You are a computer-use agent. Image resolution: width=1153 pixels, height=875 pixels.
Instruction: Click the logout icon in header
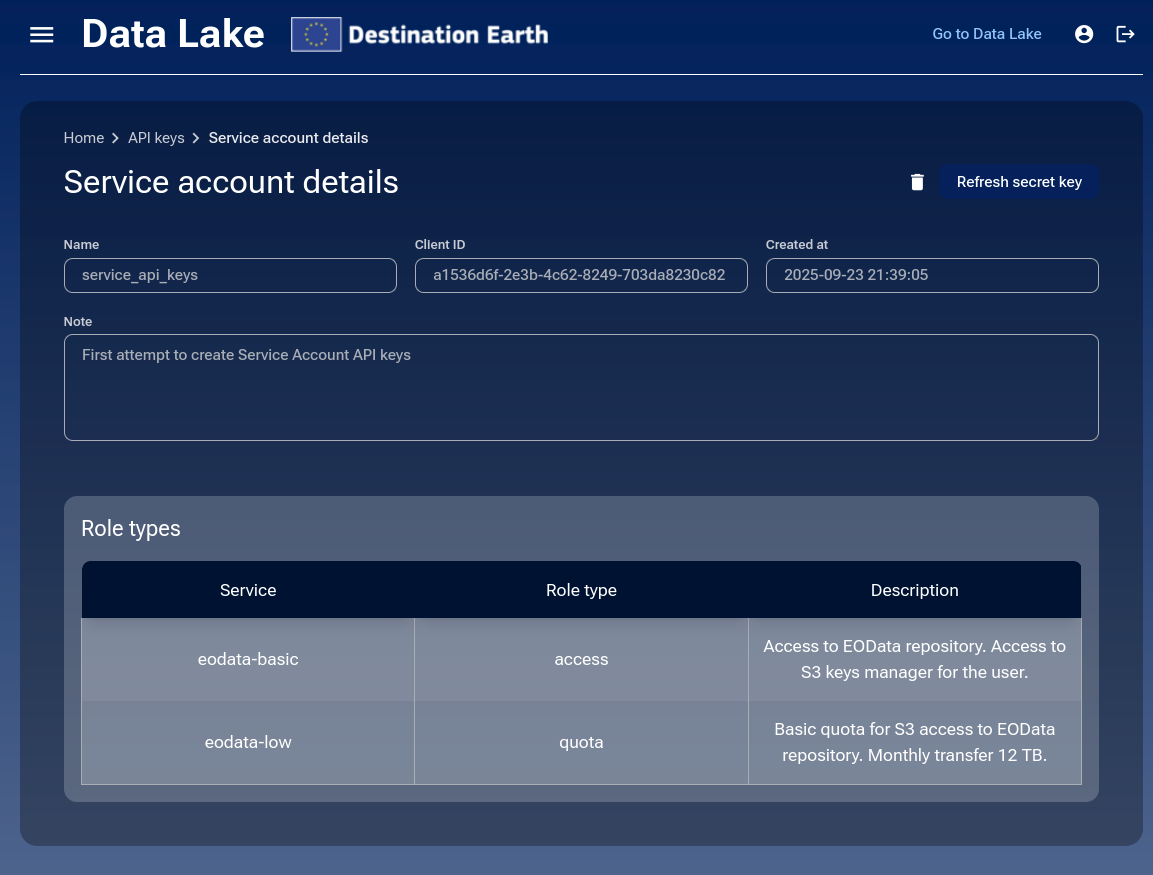coord(1125,34)
